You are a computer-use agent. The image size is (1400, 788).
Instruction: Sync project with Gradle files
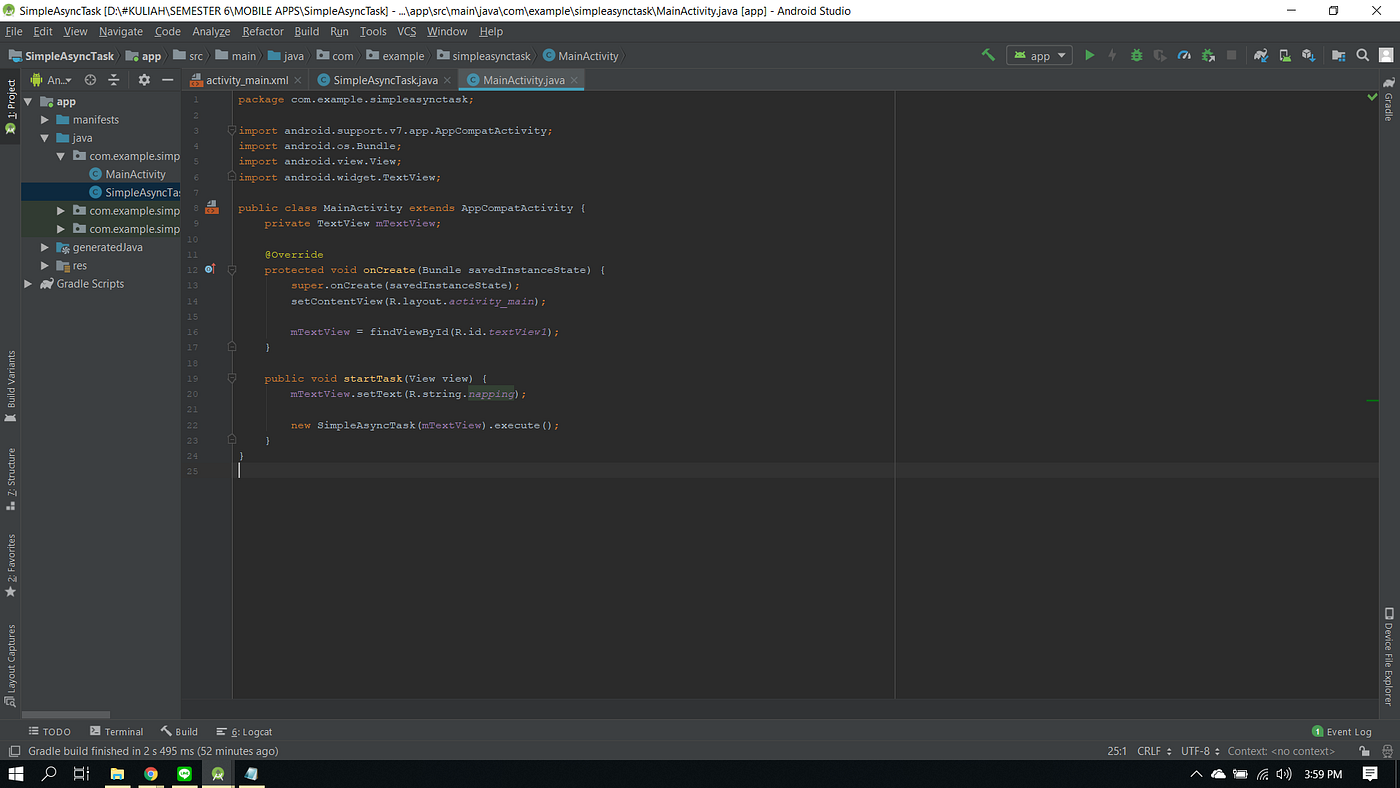(1261, 56)
